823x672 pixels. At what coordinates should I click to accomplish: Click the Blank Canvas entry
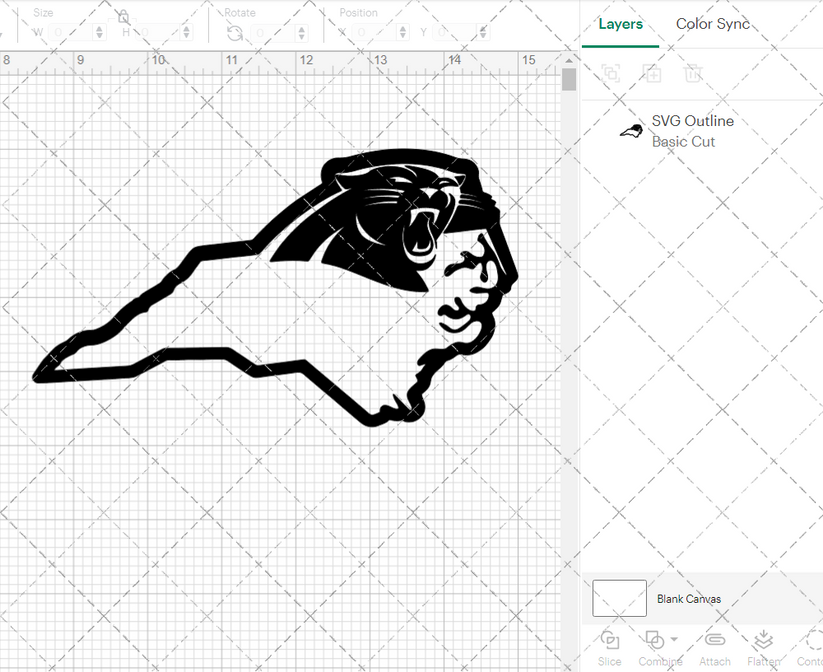[689, 598]
